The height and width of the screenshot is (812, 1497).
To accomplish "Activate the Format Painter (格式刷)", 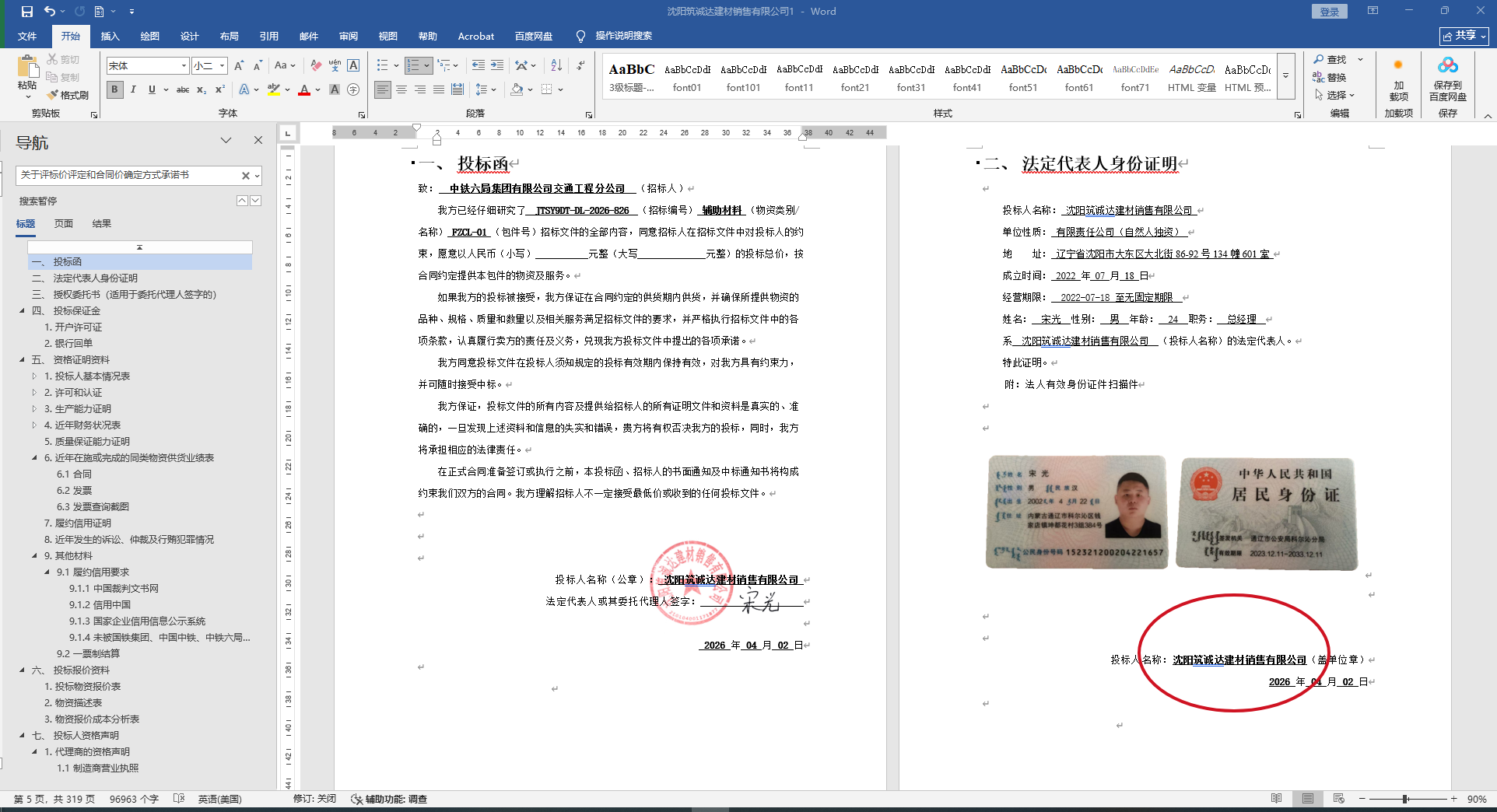I will pos(68,95).
